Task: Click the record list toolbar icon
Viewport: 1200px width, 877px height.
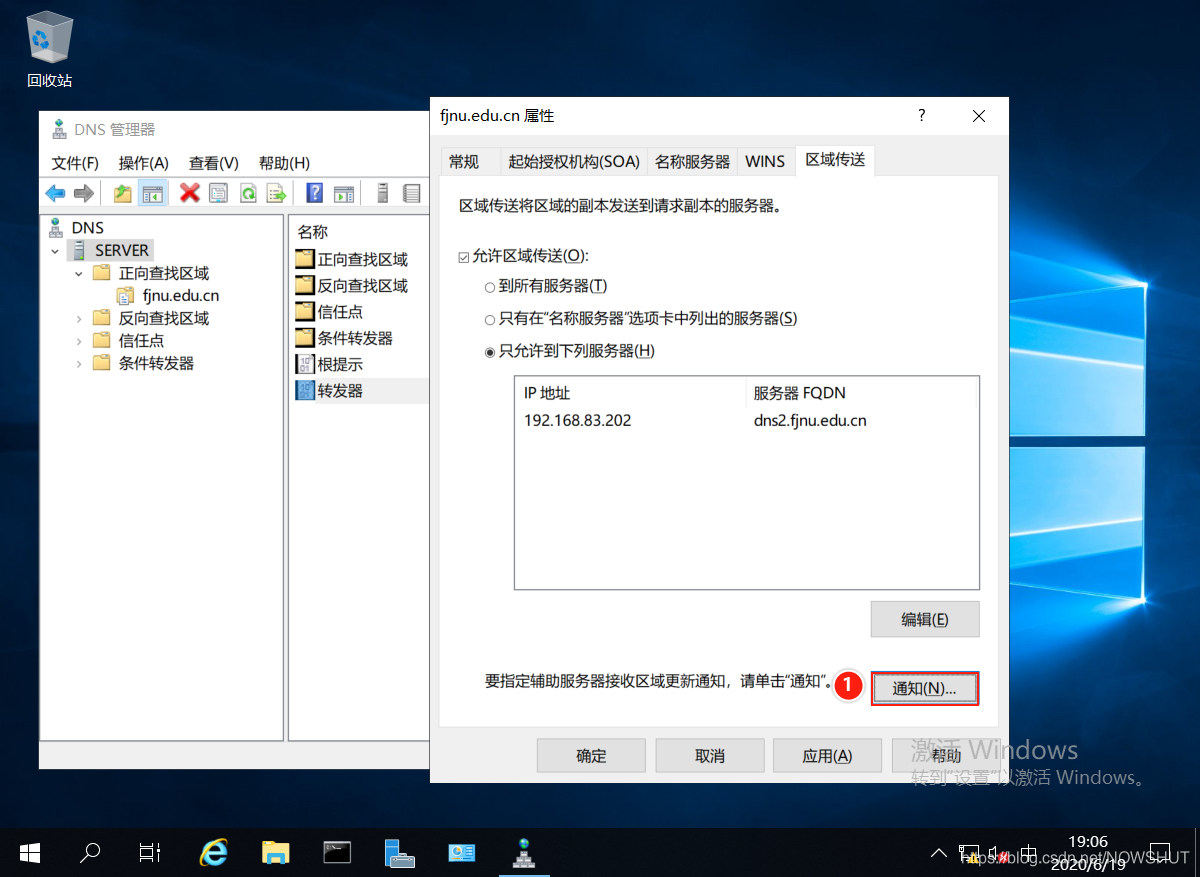Action: [411, 193]
